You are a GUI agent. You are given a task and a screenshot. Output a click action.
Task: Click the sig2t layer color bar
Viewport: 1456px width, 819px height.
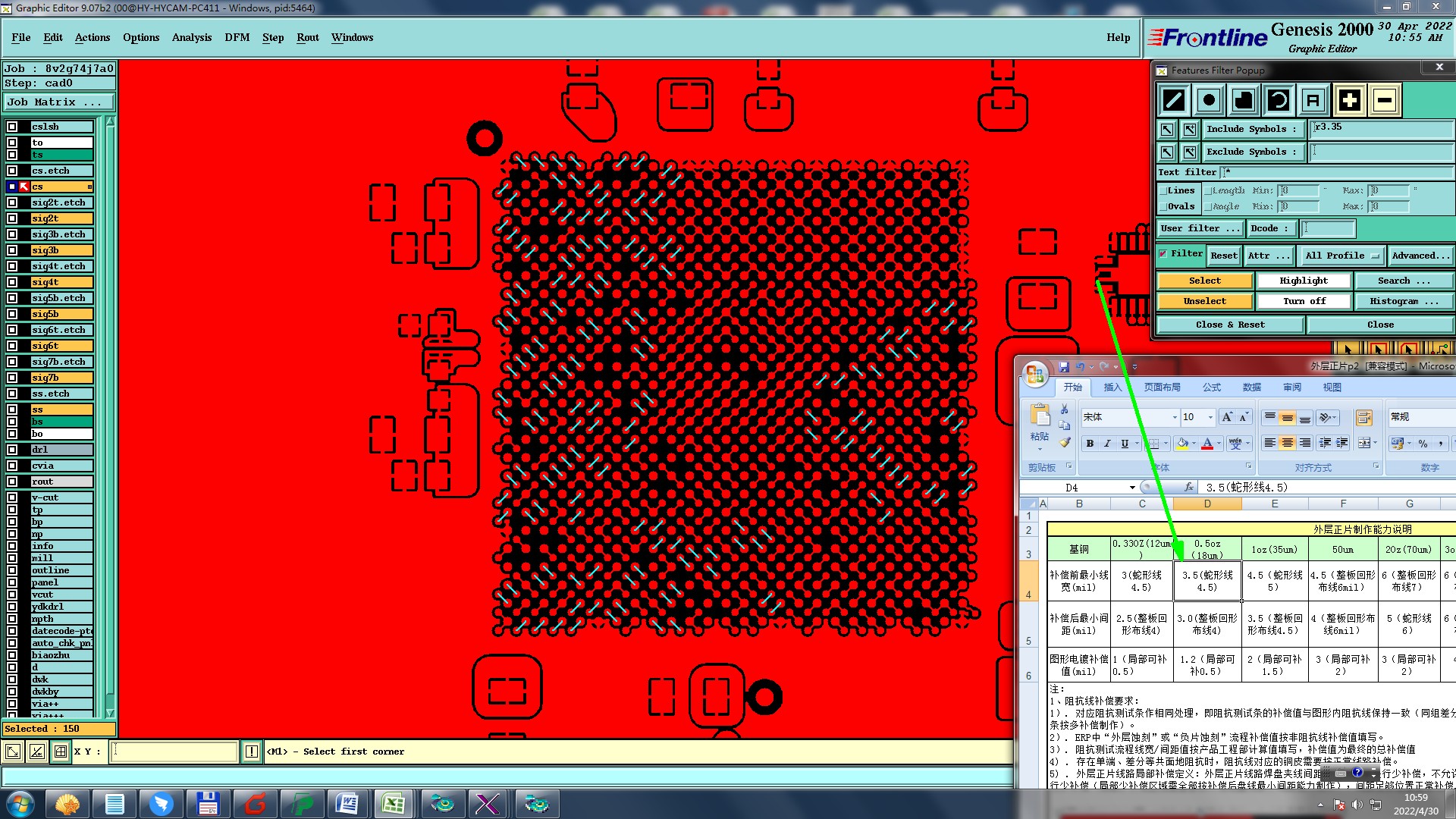61,218
